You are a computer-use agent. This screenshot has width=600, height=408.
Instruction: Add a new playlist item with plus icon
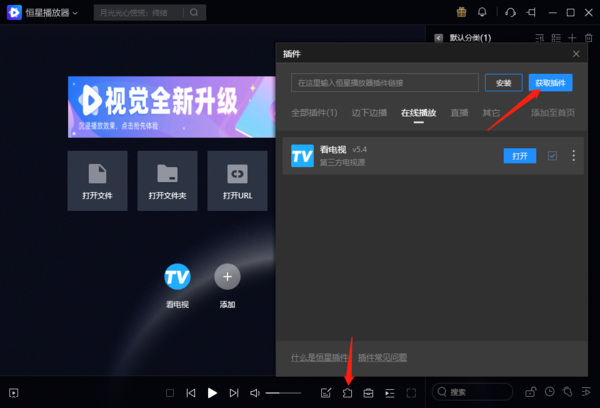coord(572,38)
